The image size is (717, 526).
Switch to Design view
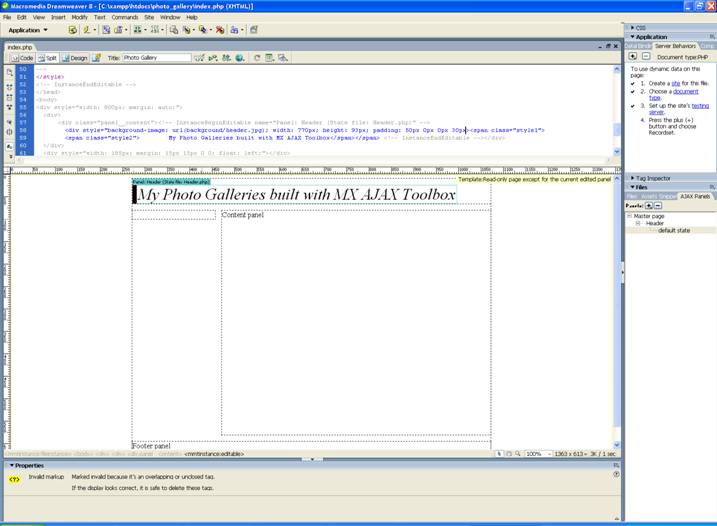75,58
